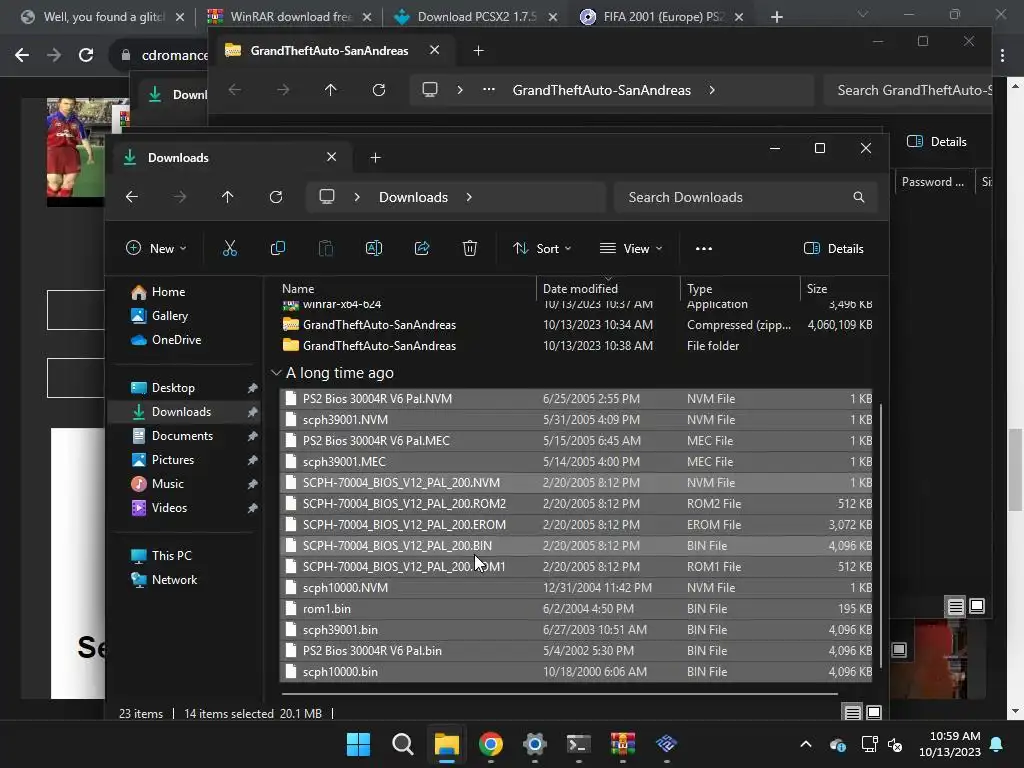Open taskbar Search
Viewport: 1024px width, 768px height.
coord(402,744)
